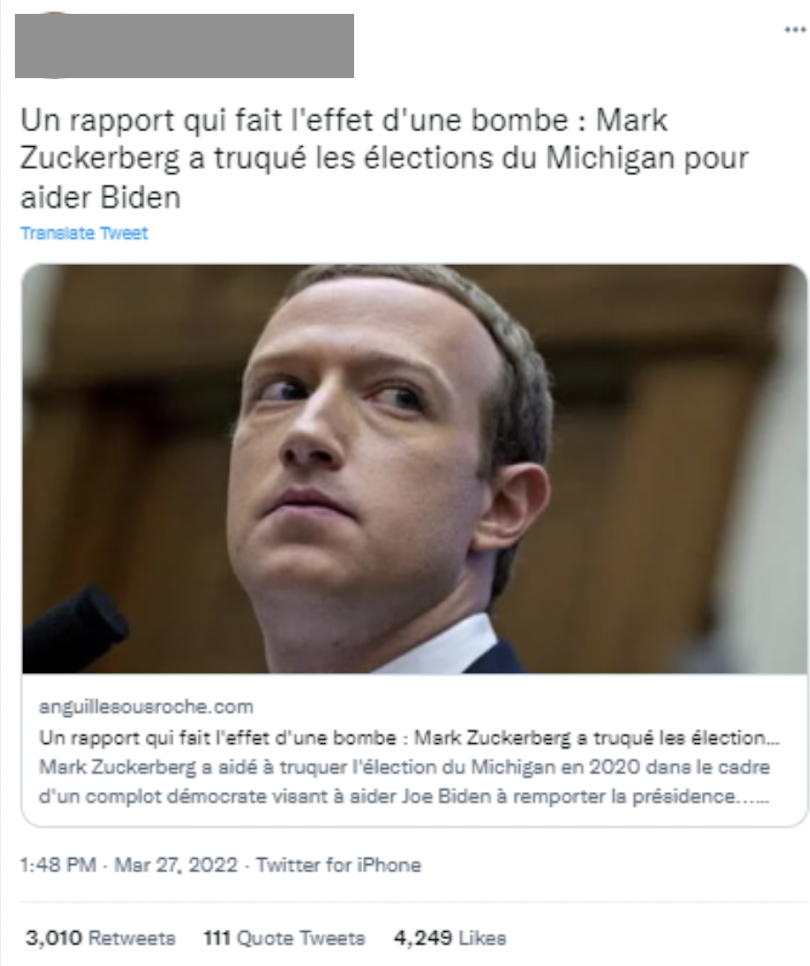Click the Likes count number 4,249

coord(423,938)
